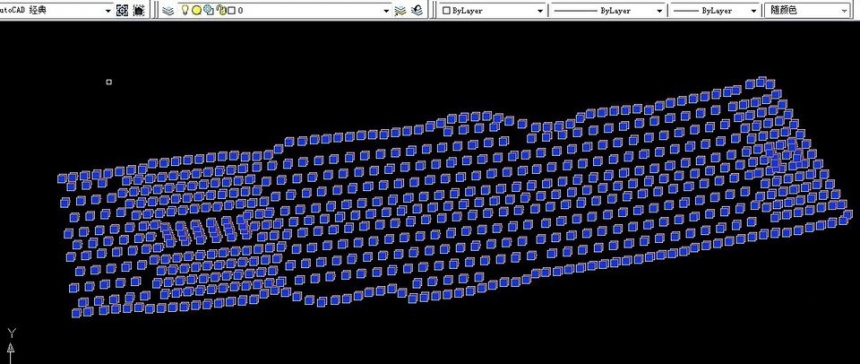The image size is (860, 364).
Task: Open the 随颜色 plot style dropdown
Action: 807,10
